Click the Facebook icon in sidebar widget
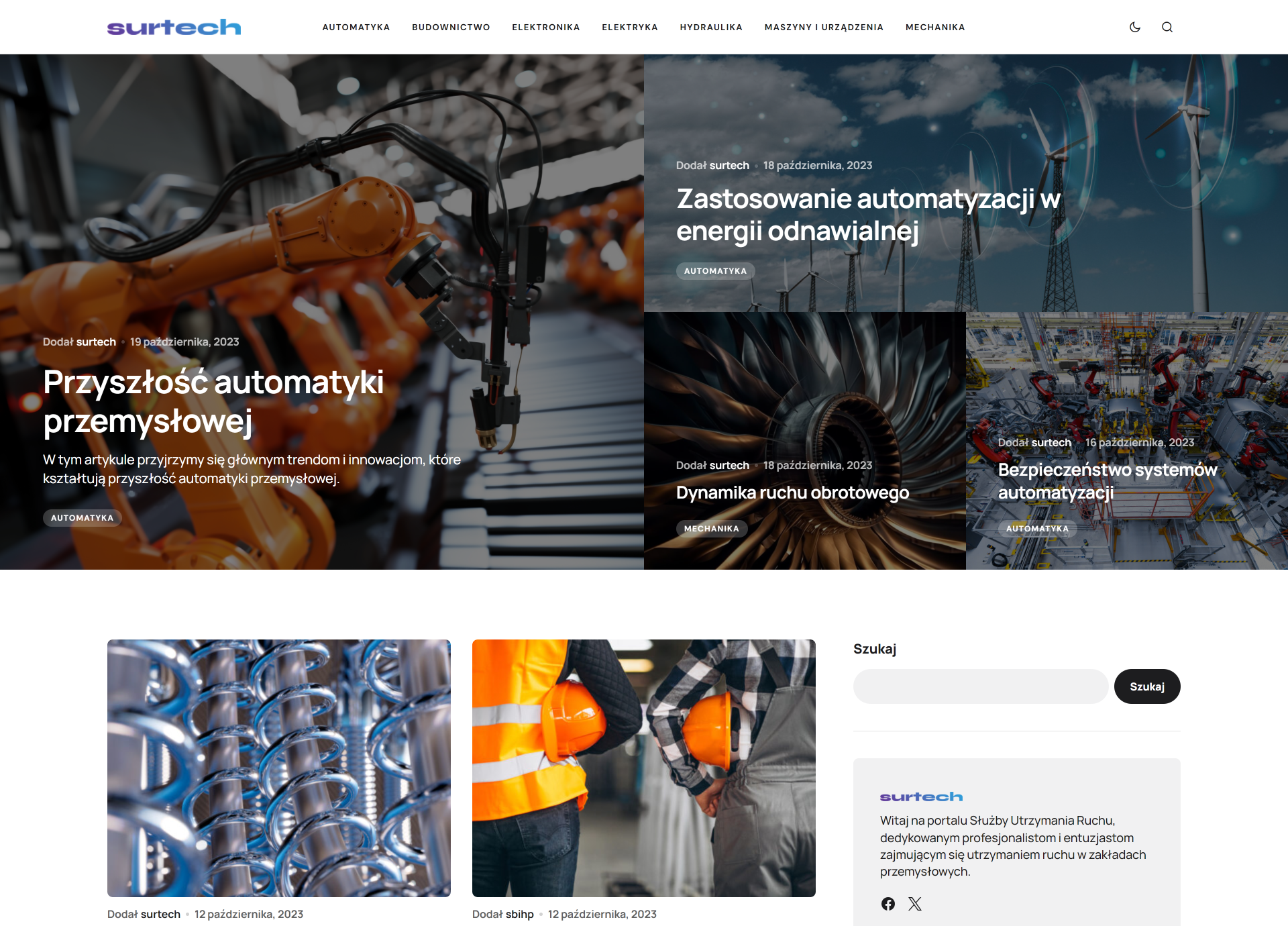Image resolution: width=1288 pixels, height=926 pixels. (x=888, y=904)
